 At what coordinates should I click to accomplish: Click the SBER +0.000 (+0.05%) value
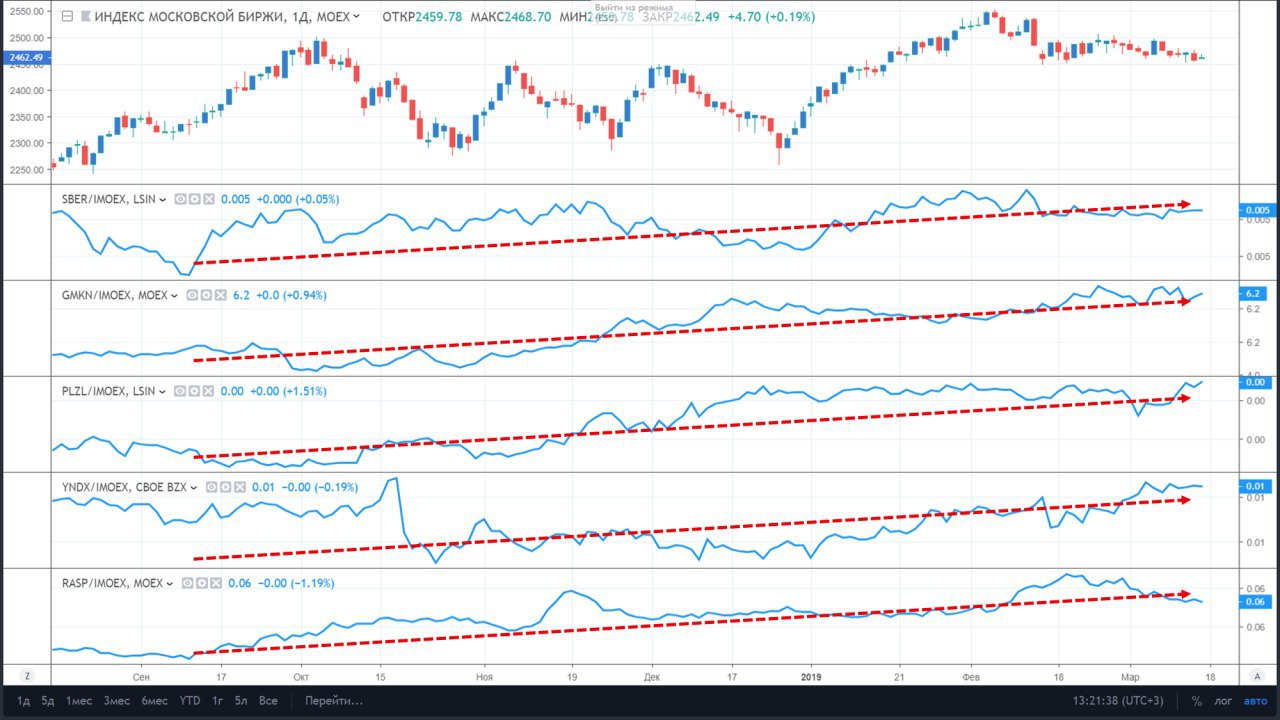[298, 199]
